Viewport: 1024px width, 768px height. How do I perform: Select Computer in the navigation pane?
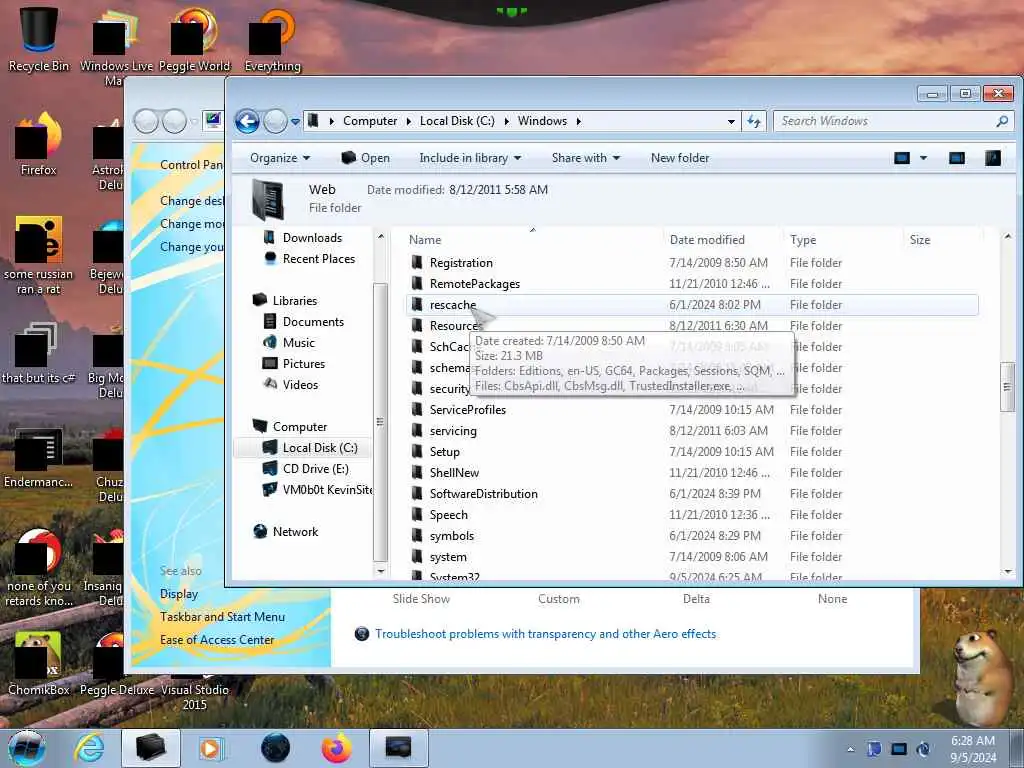(300, 426)
